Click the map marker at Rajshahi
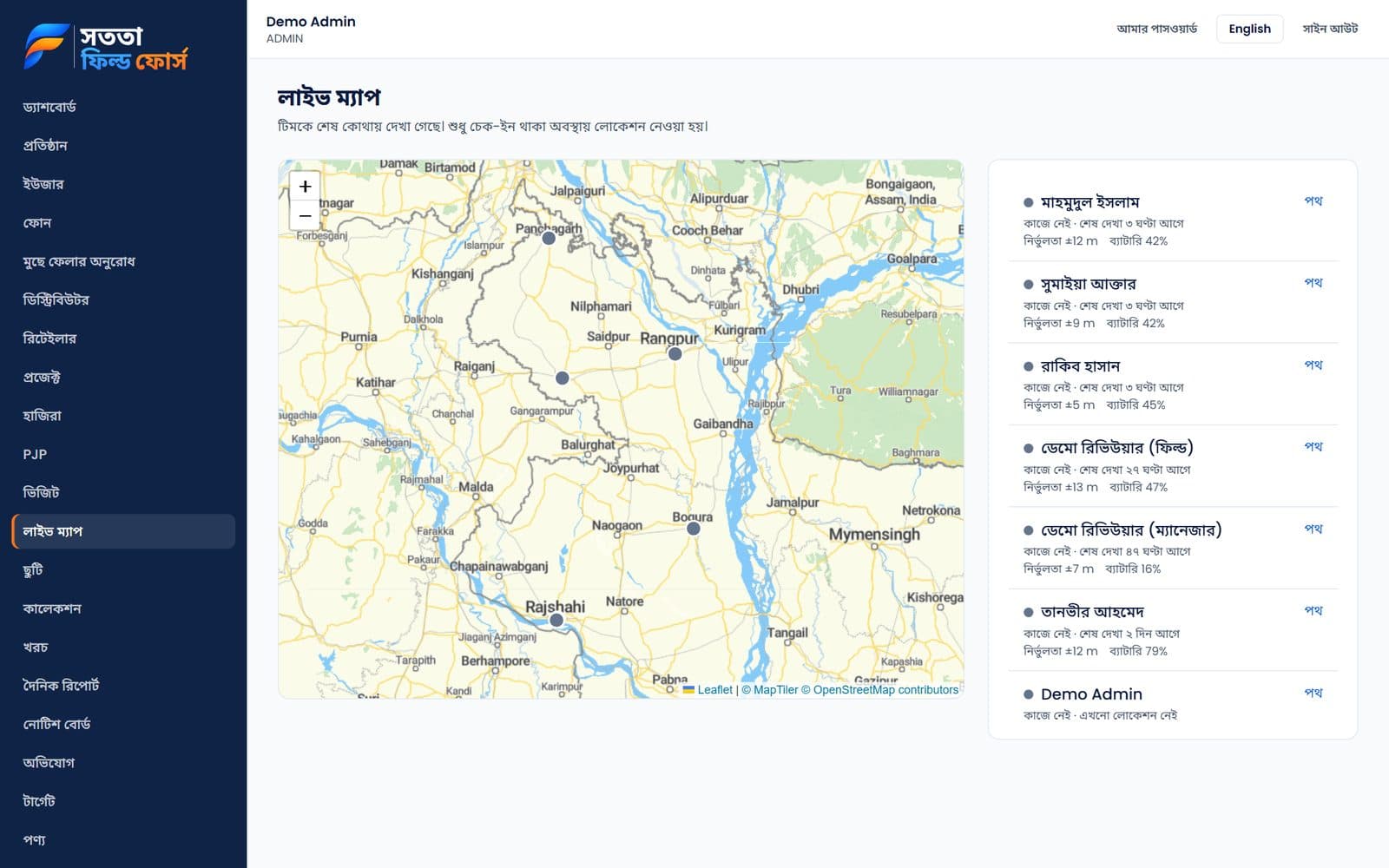1389x868 pixels. 556,621
